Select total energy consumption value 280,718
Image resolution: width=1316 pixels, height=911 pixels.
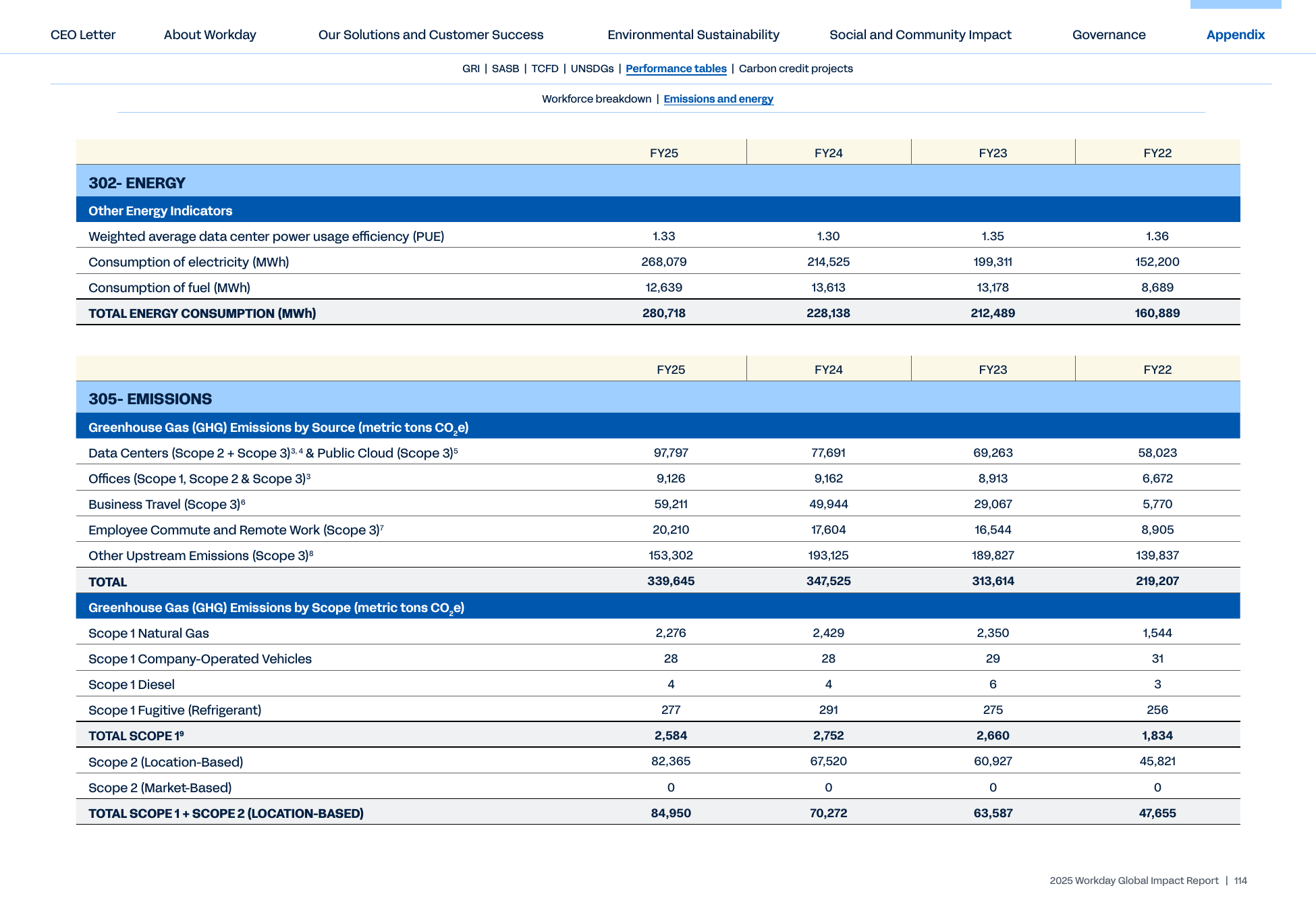point(664,313)
